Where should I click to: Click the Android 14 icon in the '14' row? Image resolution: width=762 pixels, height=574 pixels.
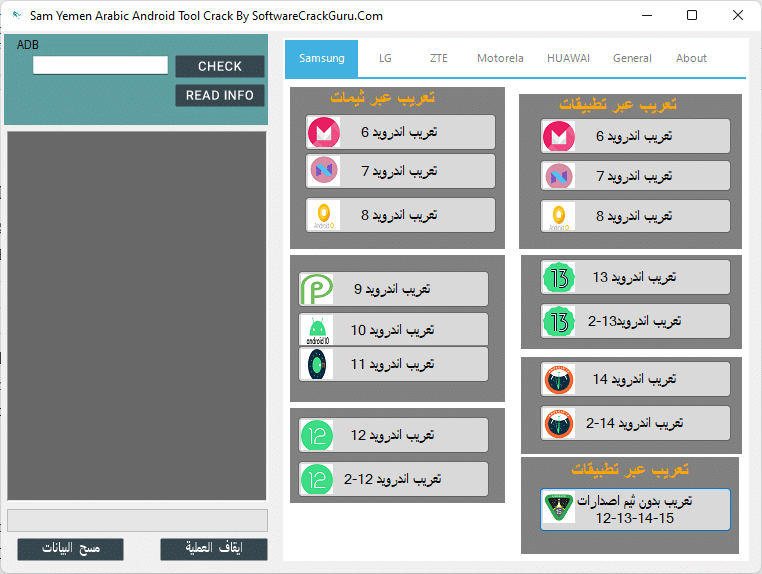tap(559, 379)
